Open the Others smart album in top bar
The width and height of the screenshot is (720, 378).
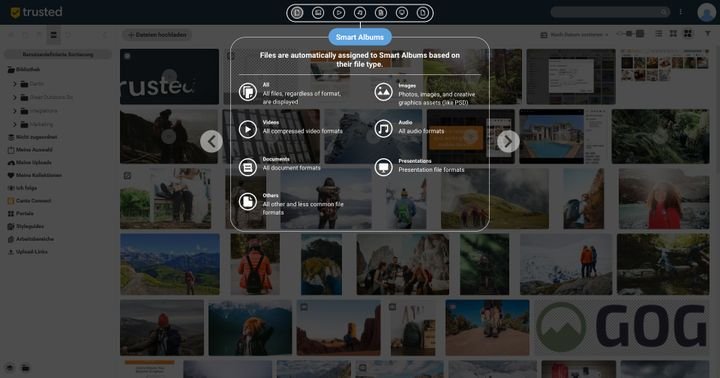423,13
